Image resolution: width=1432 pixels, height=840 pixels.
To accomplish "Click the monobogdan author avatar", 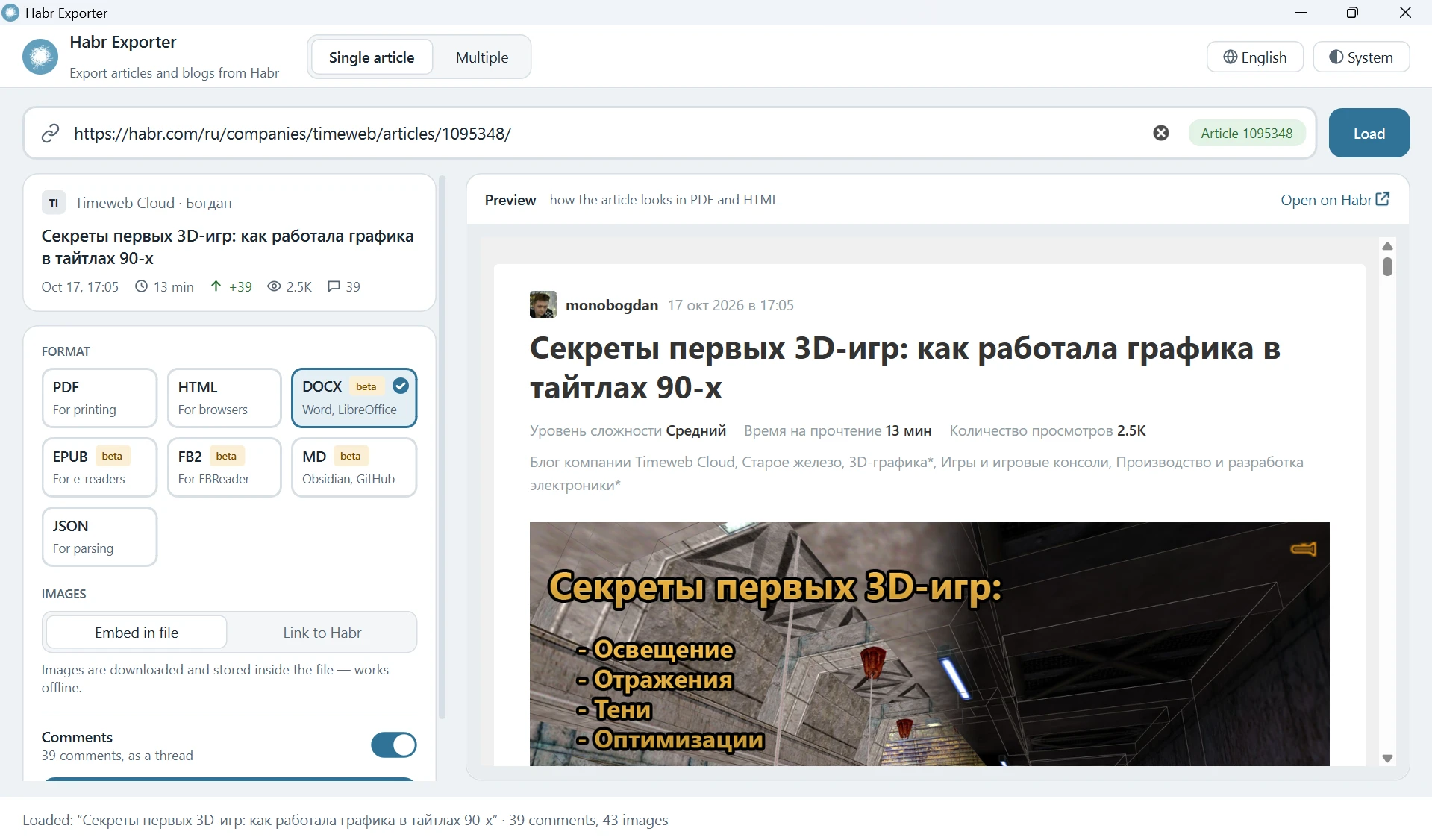I will pos(543,304).
